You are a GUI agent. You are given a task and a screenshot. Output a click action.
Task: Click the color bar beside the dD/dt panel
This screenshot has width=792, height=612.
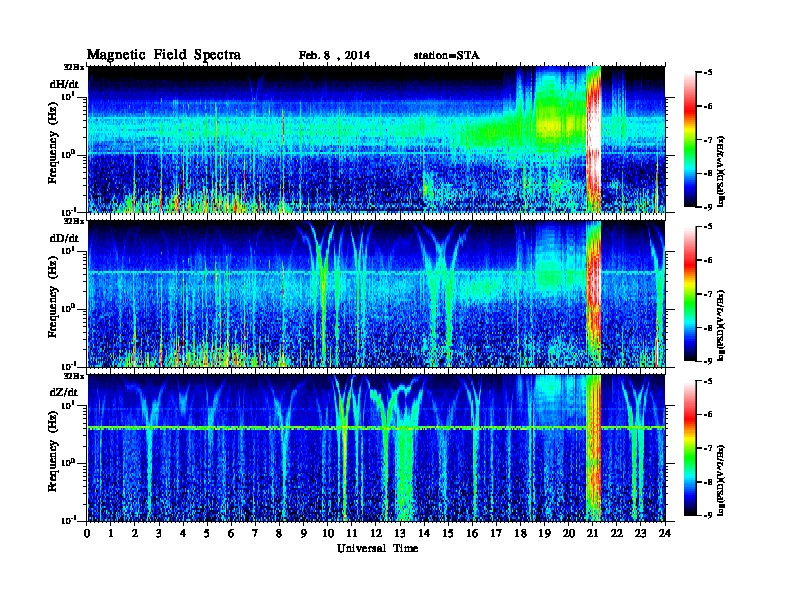pos(690,294)
